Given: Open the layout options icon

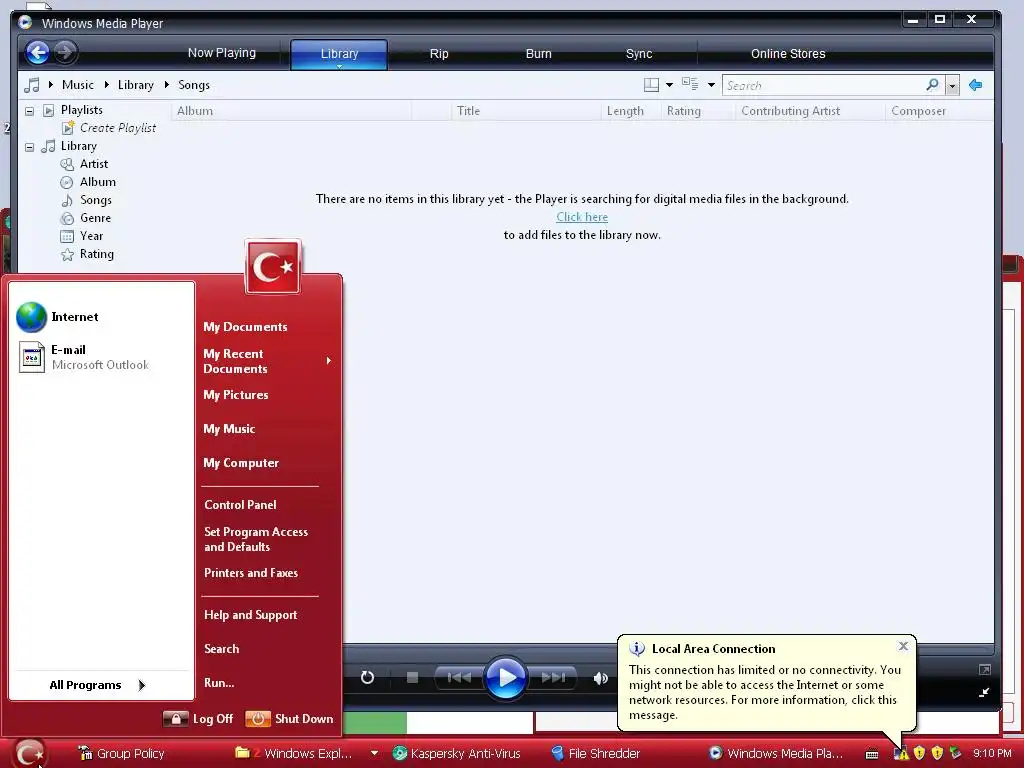Looking at the screenshot, I should pos(651,85).
